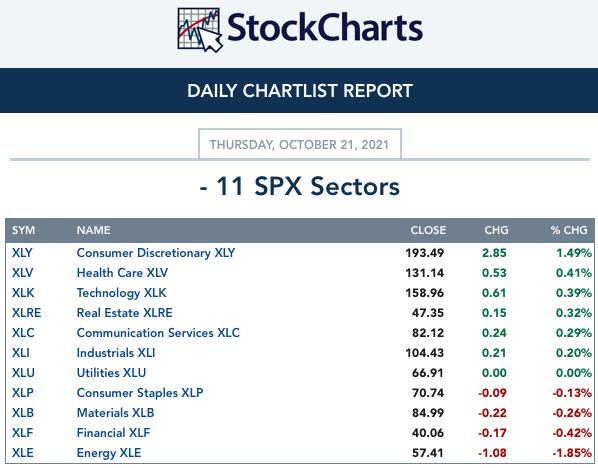Click the Thursday, October 21, 2021 date box
The image size is (598, 468).
point(300,144)
